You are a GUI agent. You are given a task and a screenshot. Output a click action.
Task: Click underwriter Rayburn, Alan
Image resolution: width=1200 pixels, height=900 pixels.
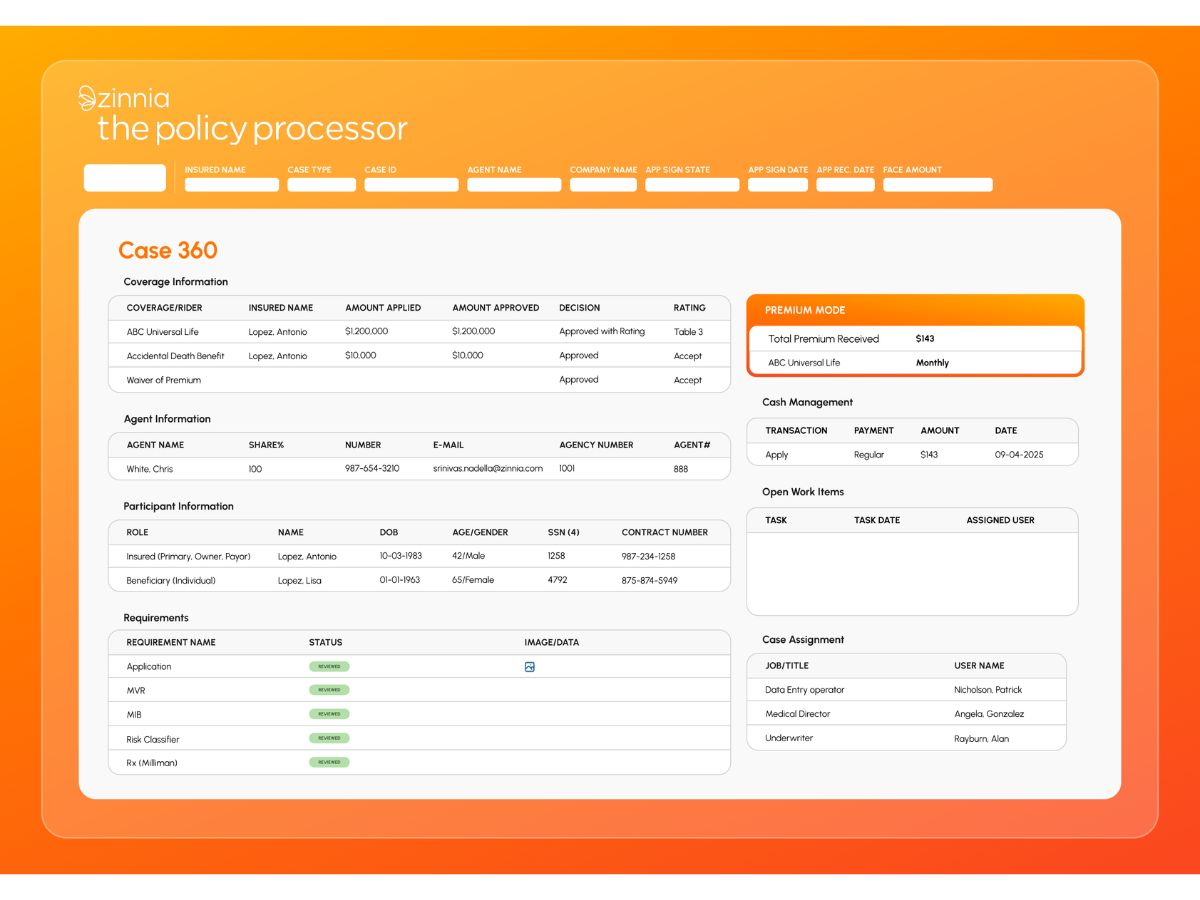pos(981,739)
